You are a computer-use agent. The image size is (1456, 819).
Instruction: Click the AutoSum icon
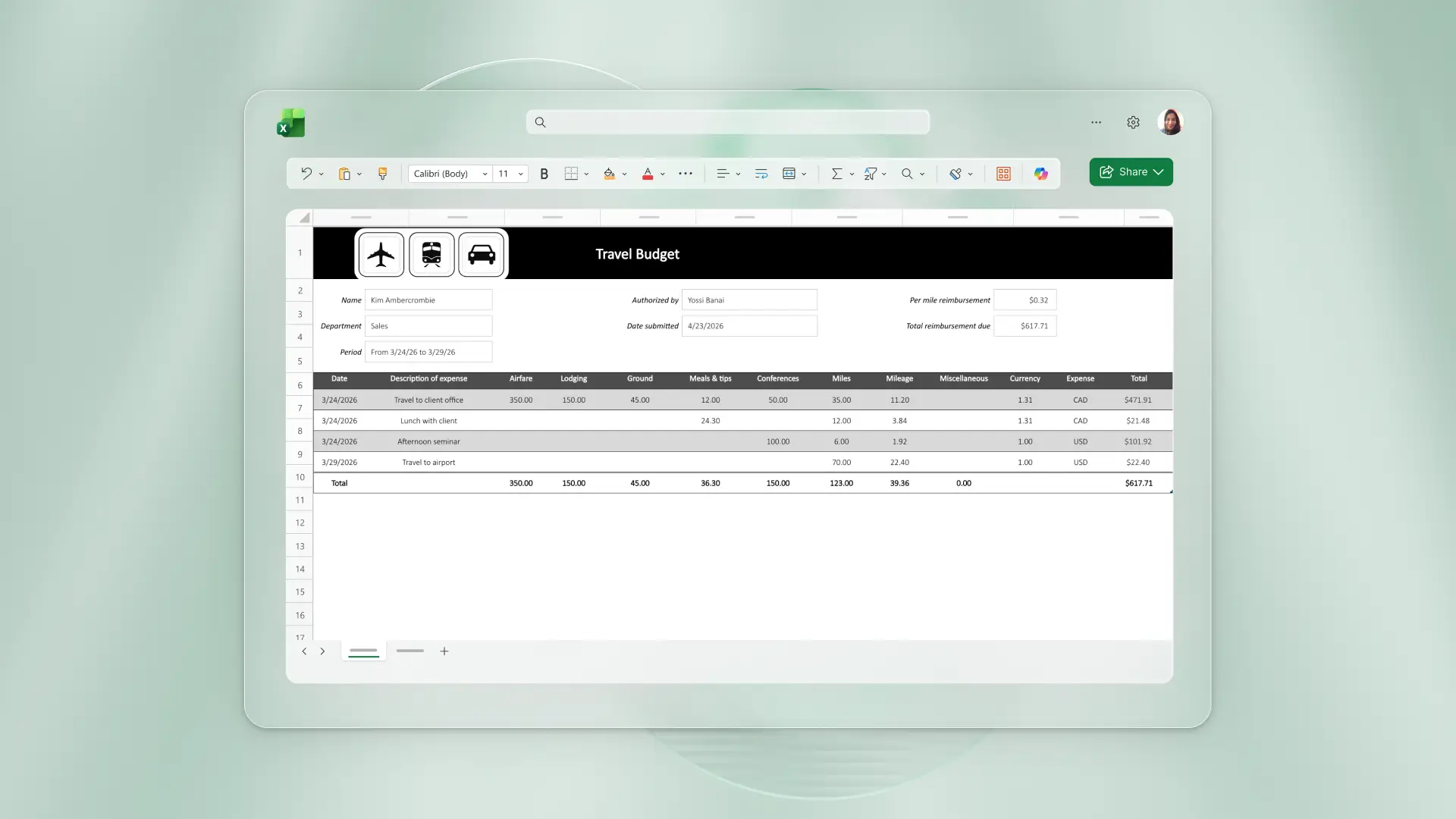click(x=836, y=174)
